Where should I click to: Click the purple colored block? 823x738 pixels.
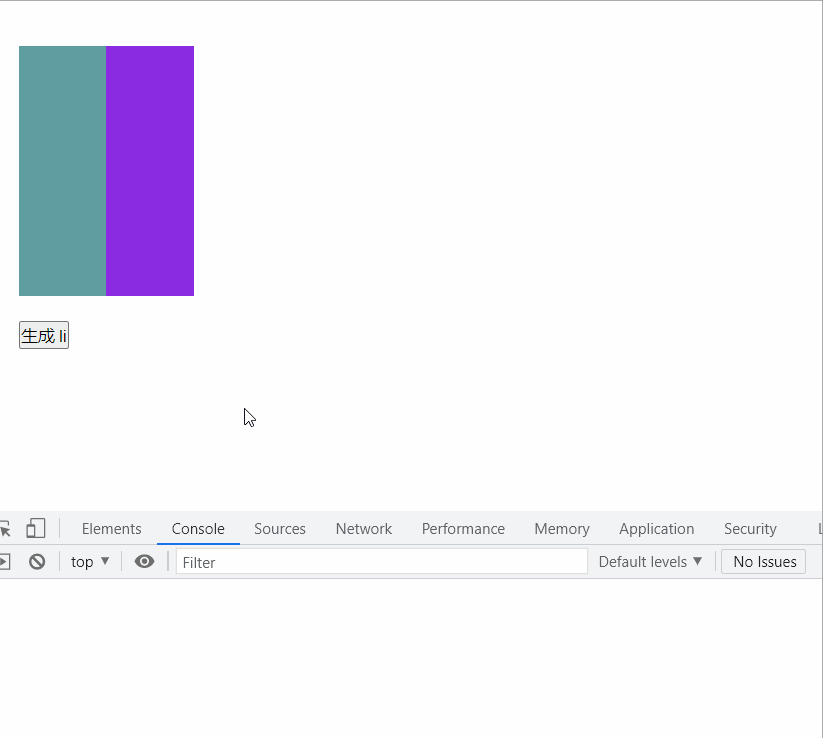pyautogui.click(x=150, y=171)
